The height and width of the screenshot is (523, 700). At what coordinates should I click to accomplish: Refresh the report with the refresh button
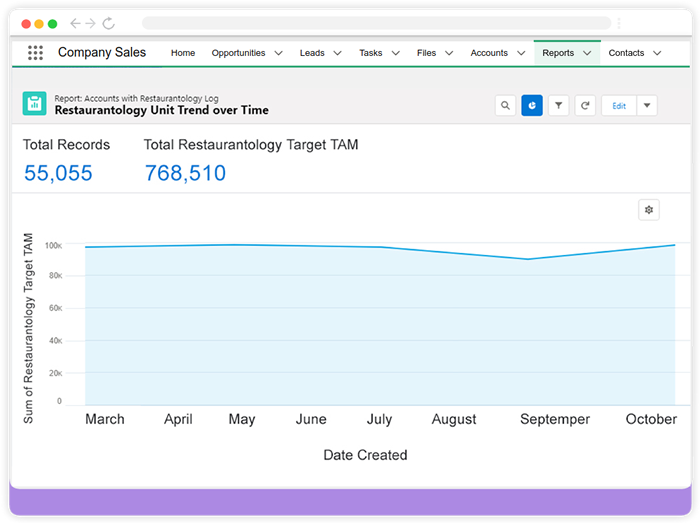[585, 106]
